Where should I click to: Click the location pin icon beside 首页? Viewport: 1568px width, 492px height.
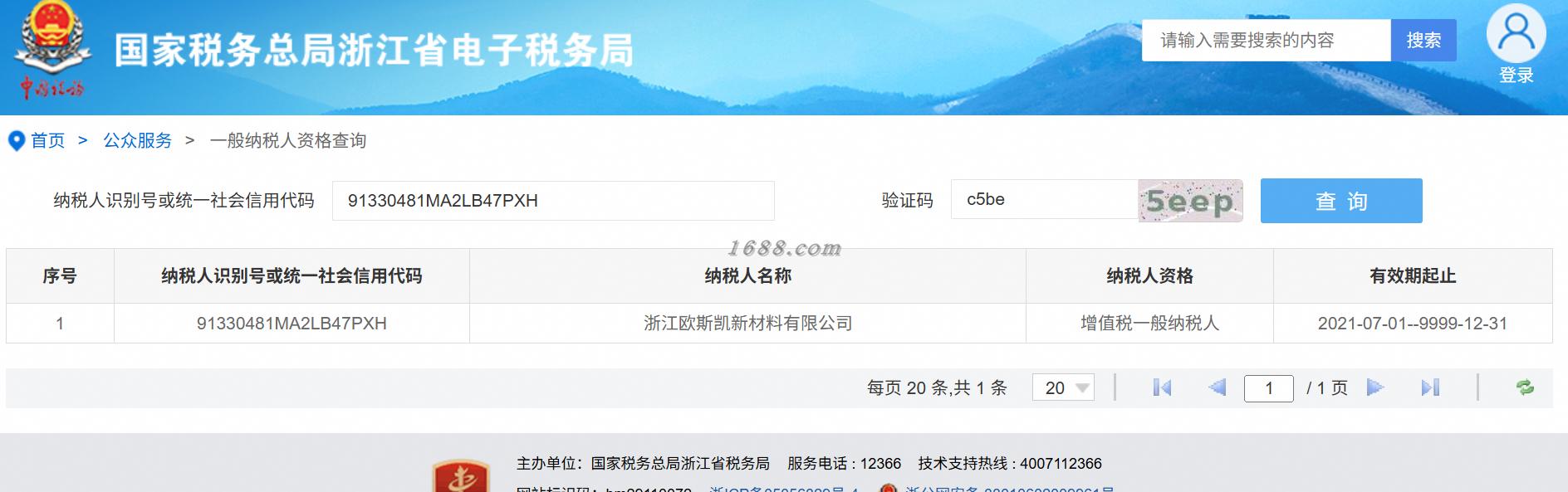[x=17, y=141]
